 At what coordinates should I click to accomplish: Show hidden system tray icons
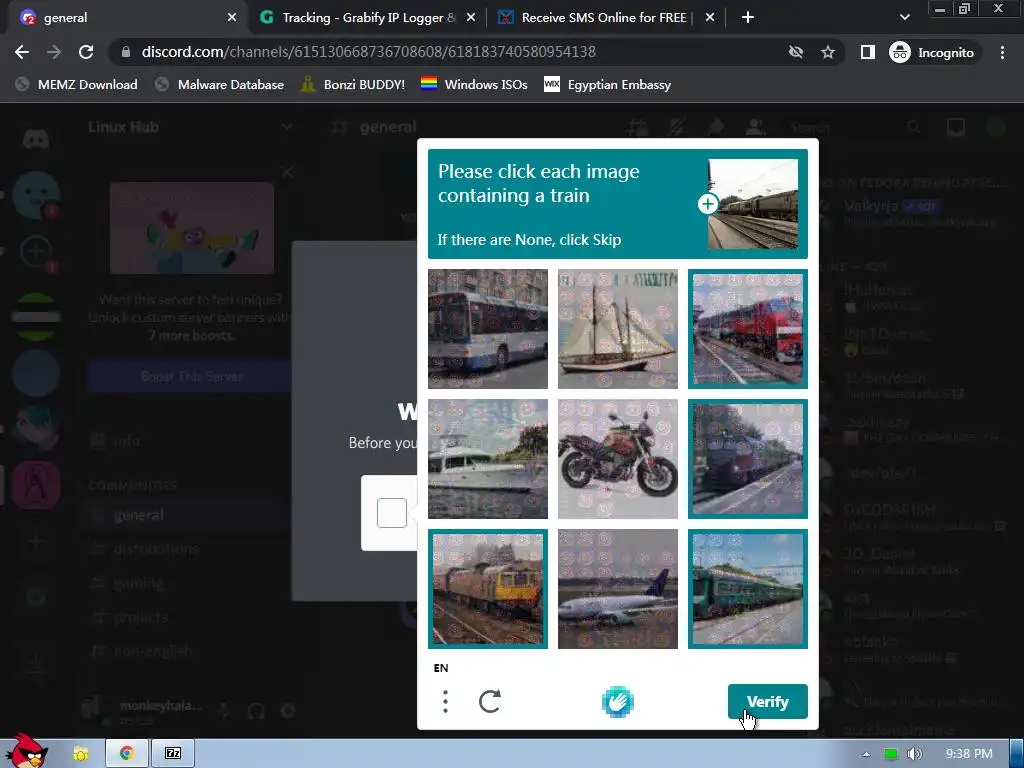click(866, 754)
